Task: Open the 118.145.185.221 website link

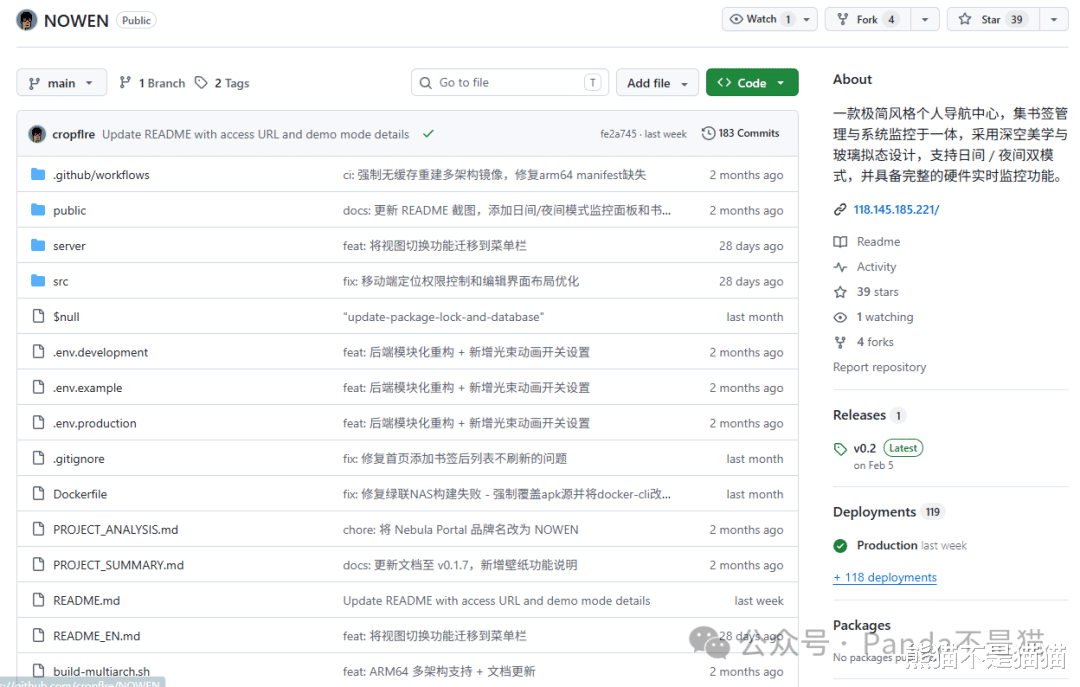Action: tap(896, 209)
